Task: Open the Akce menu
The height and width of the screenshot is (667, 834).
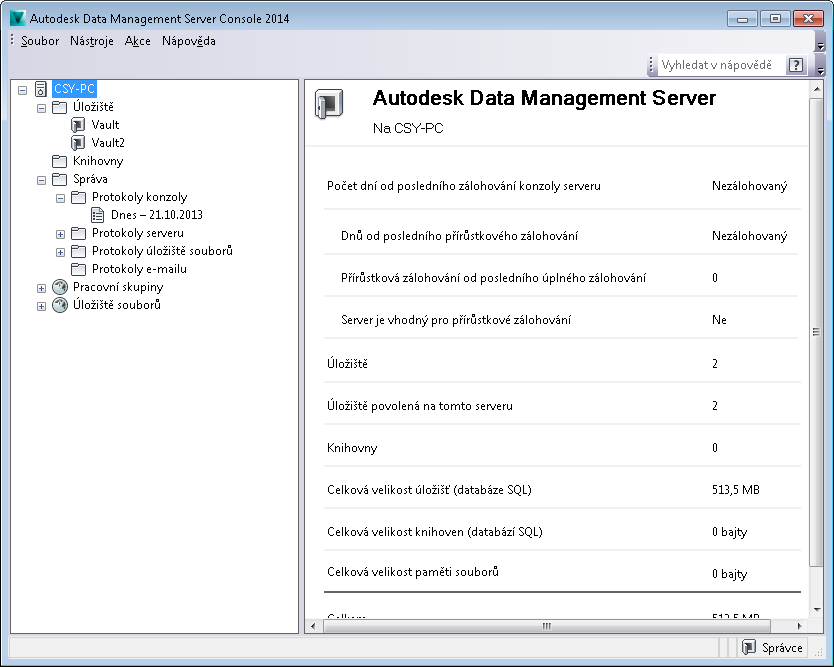Action: [x=138, y=41]
